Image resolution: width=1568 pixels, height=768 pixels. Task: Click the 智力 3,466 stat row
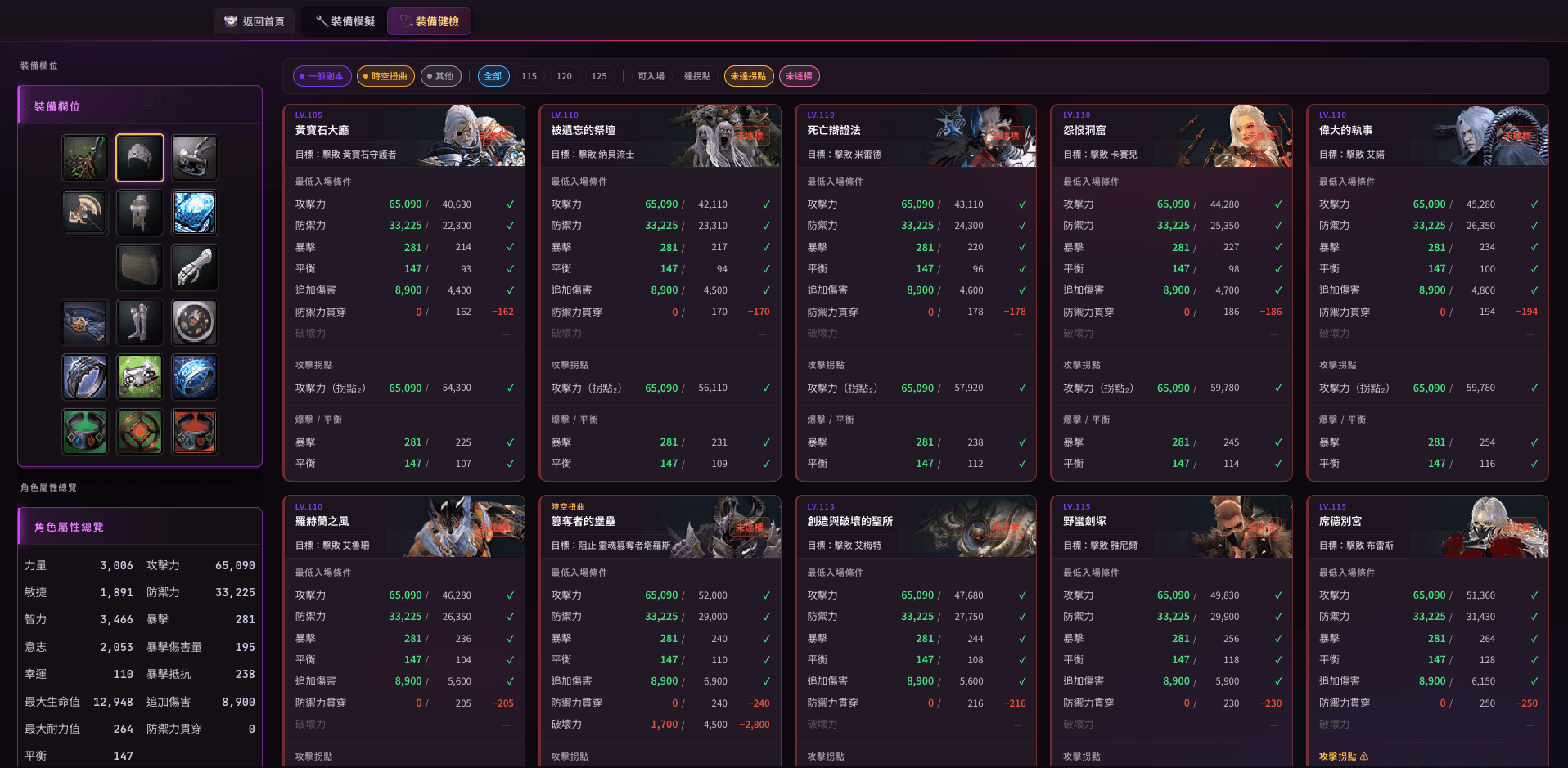pyautogui.click(x=79, y=619)
